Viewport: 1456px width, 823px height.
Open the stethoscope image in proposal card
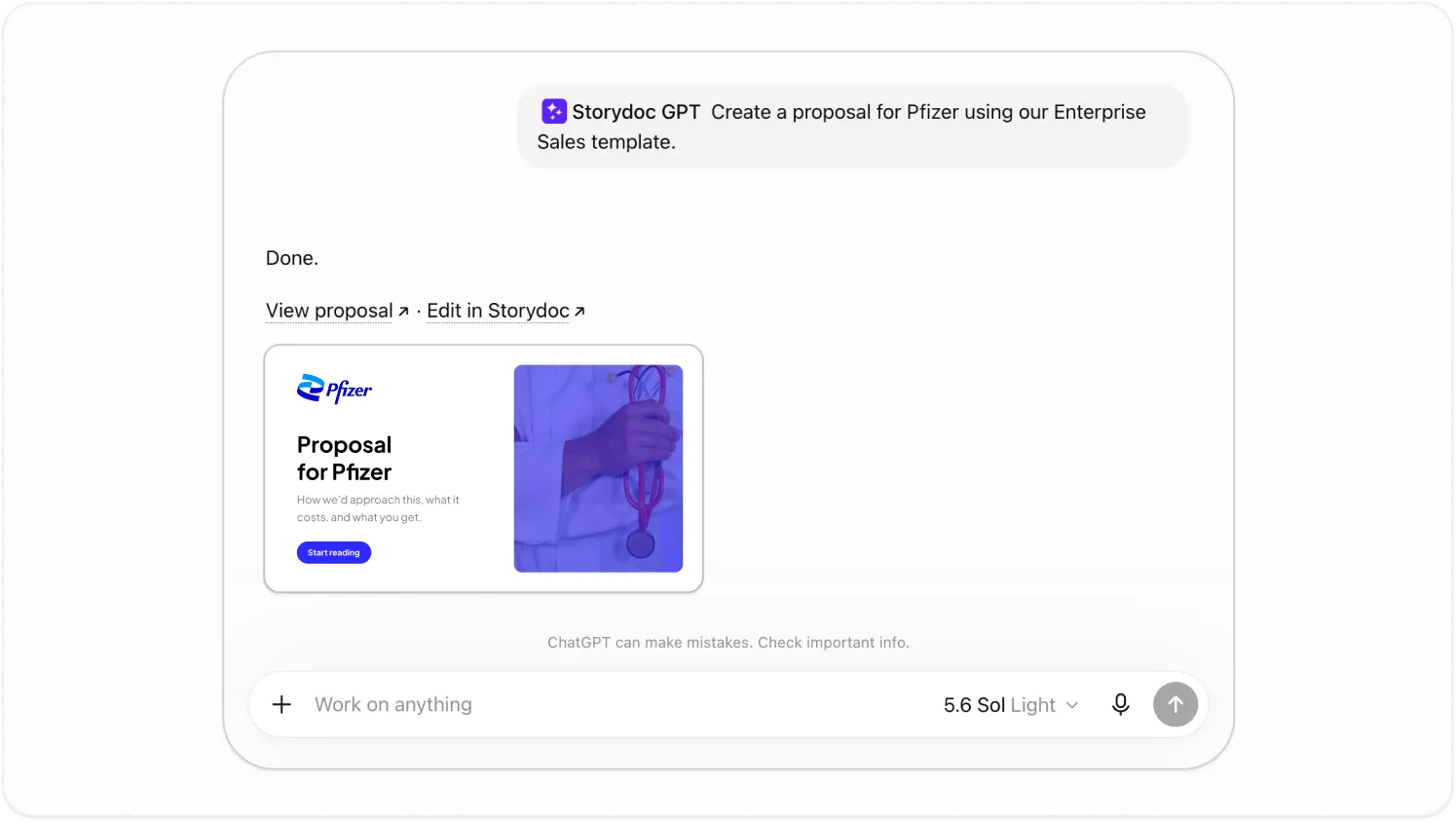point(598,468)
